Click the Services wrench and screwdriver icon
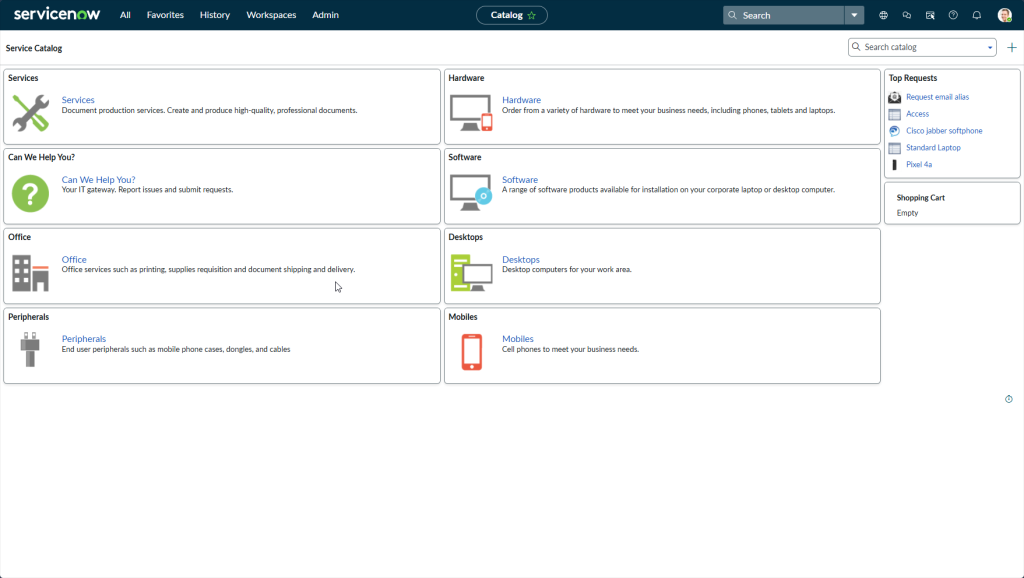This screenshot has height=578, width=1024. click(30, 113)
